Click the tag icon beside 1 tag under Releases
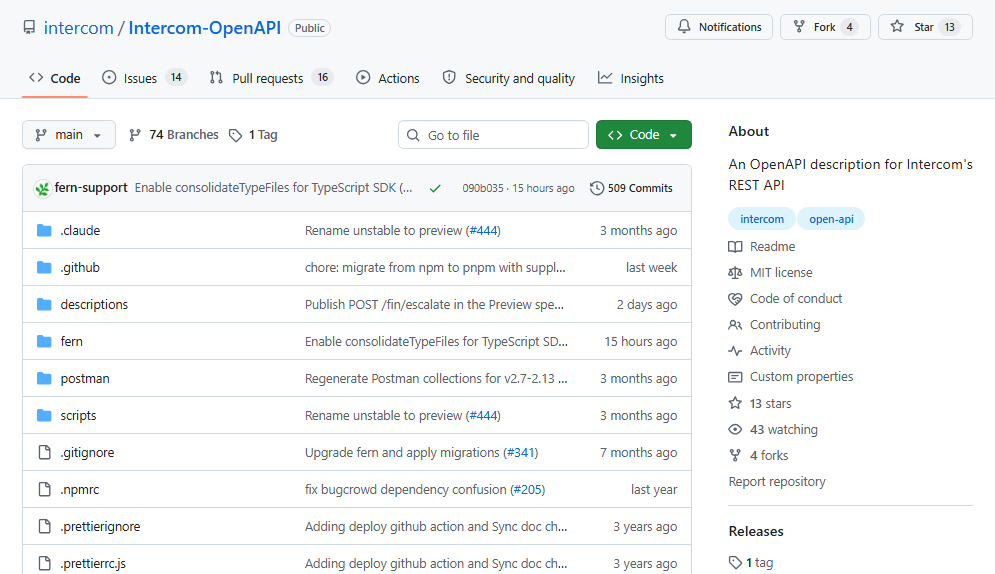The height and width of the screenshot is (574, 995). coord(735,563)
